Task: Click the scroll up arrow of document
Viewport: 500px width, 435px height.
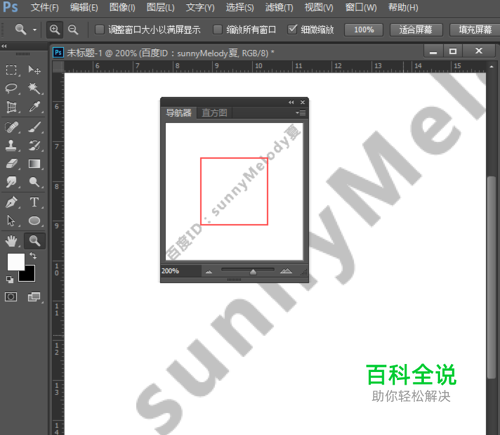Action: 491,67
